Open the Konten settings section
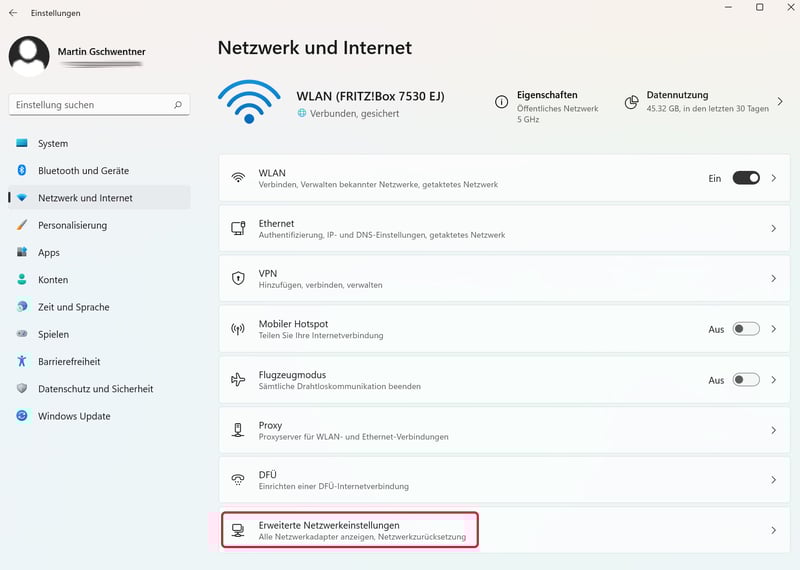 pos(53,280)
